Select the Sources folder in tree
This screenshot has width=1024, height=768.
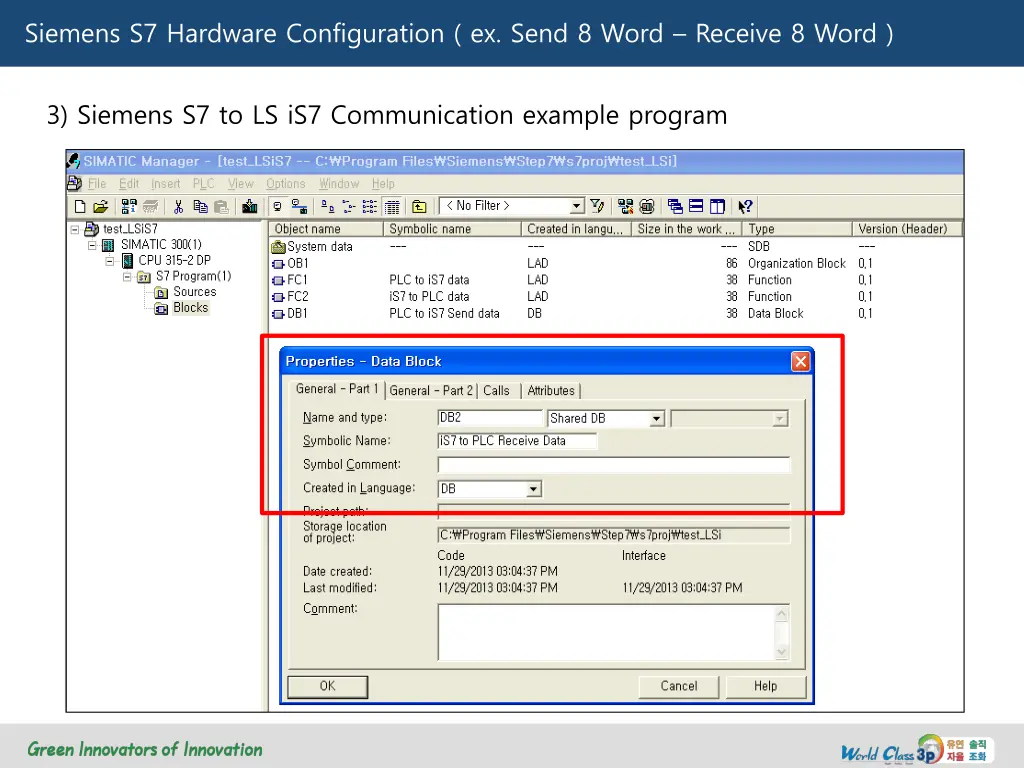click(195, 292)
